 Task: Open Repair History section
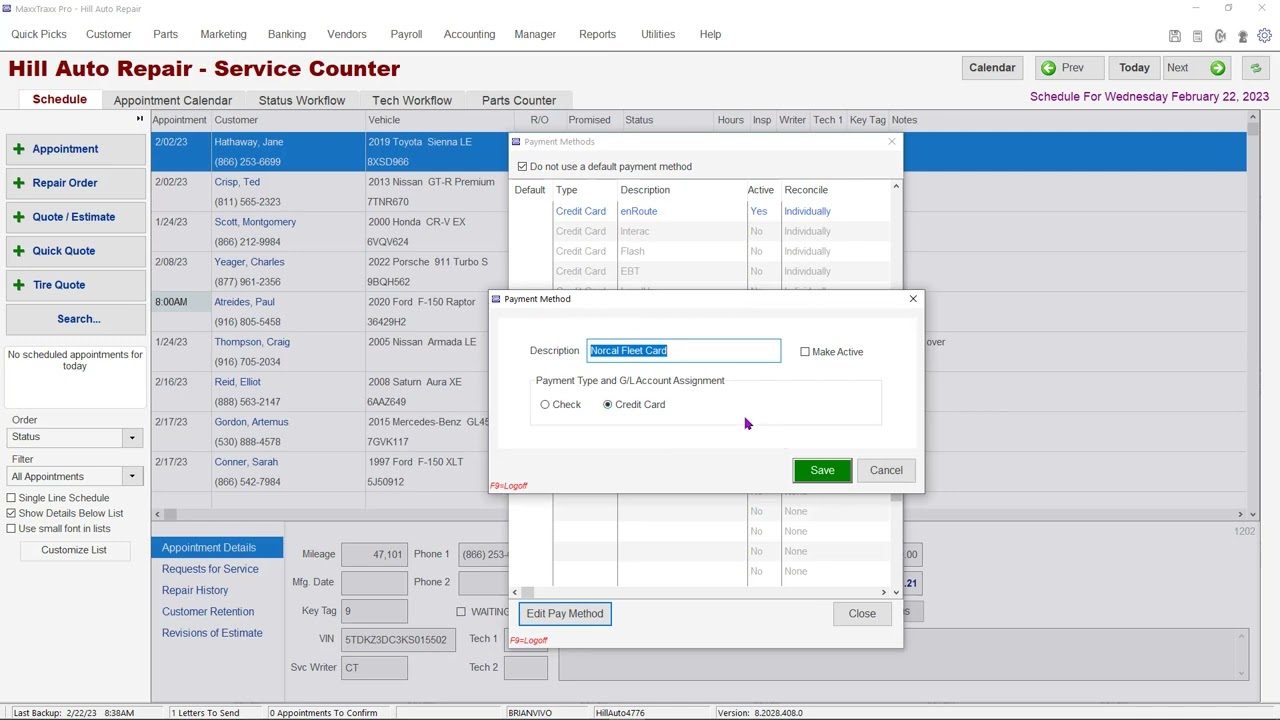[195, 591]
